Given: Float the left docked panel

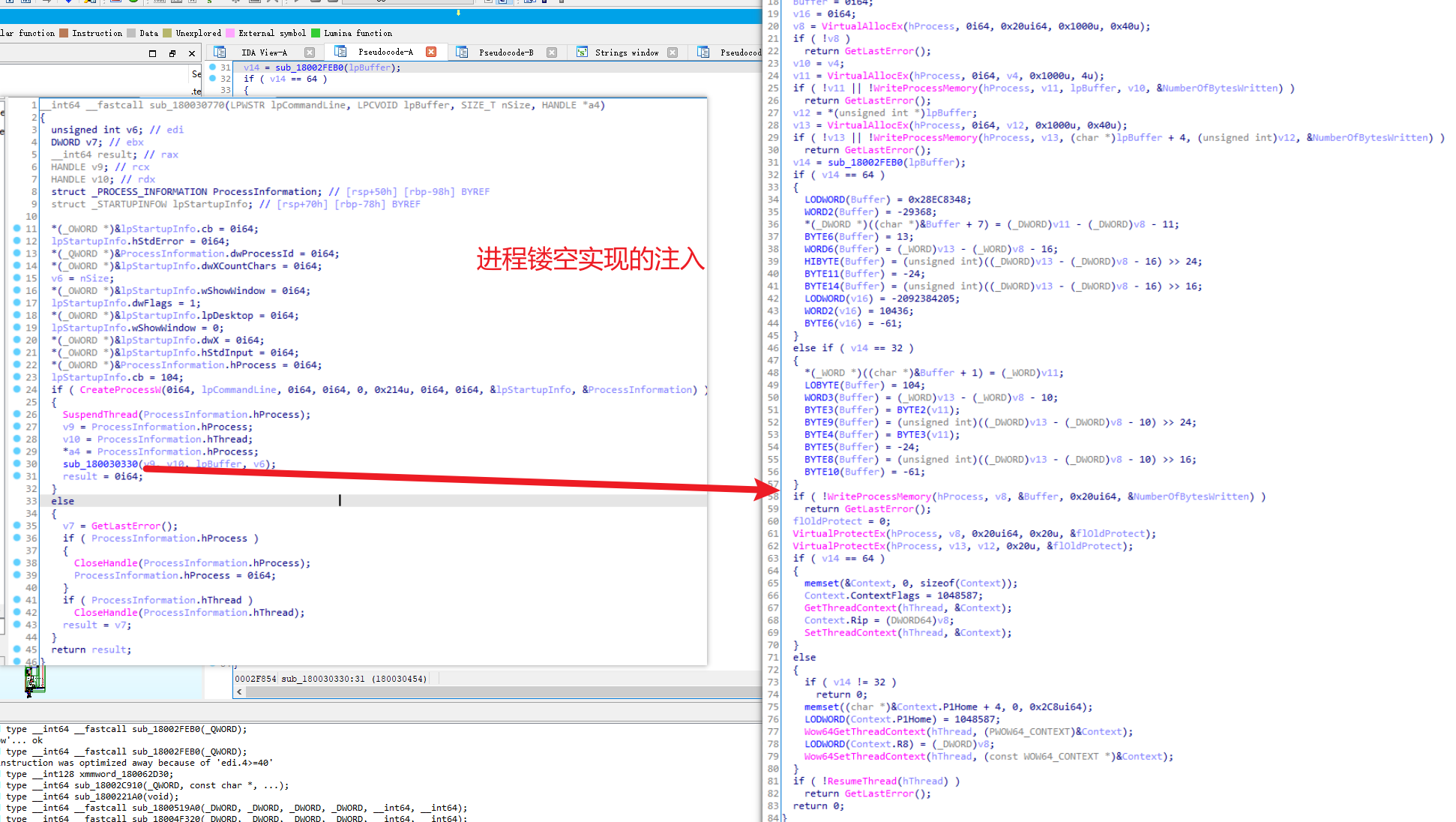Looking at the screenshot, I should point(172,53).
